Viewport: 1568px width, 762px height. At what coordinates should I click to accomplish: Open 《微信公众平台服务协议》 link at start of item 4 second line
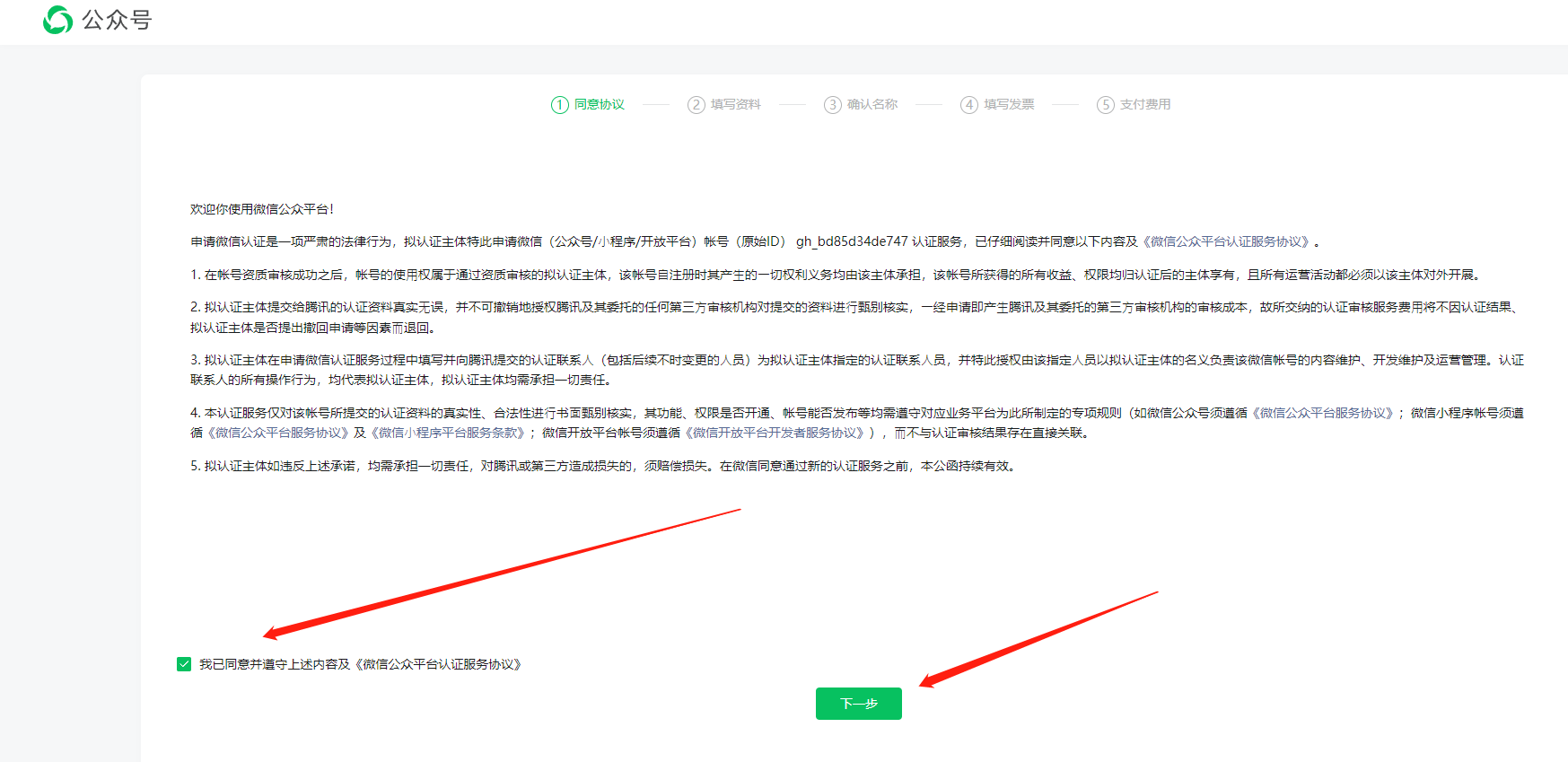pyautogui.click(x=277, y=433)
